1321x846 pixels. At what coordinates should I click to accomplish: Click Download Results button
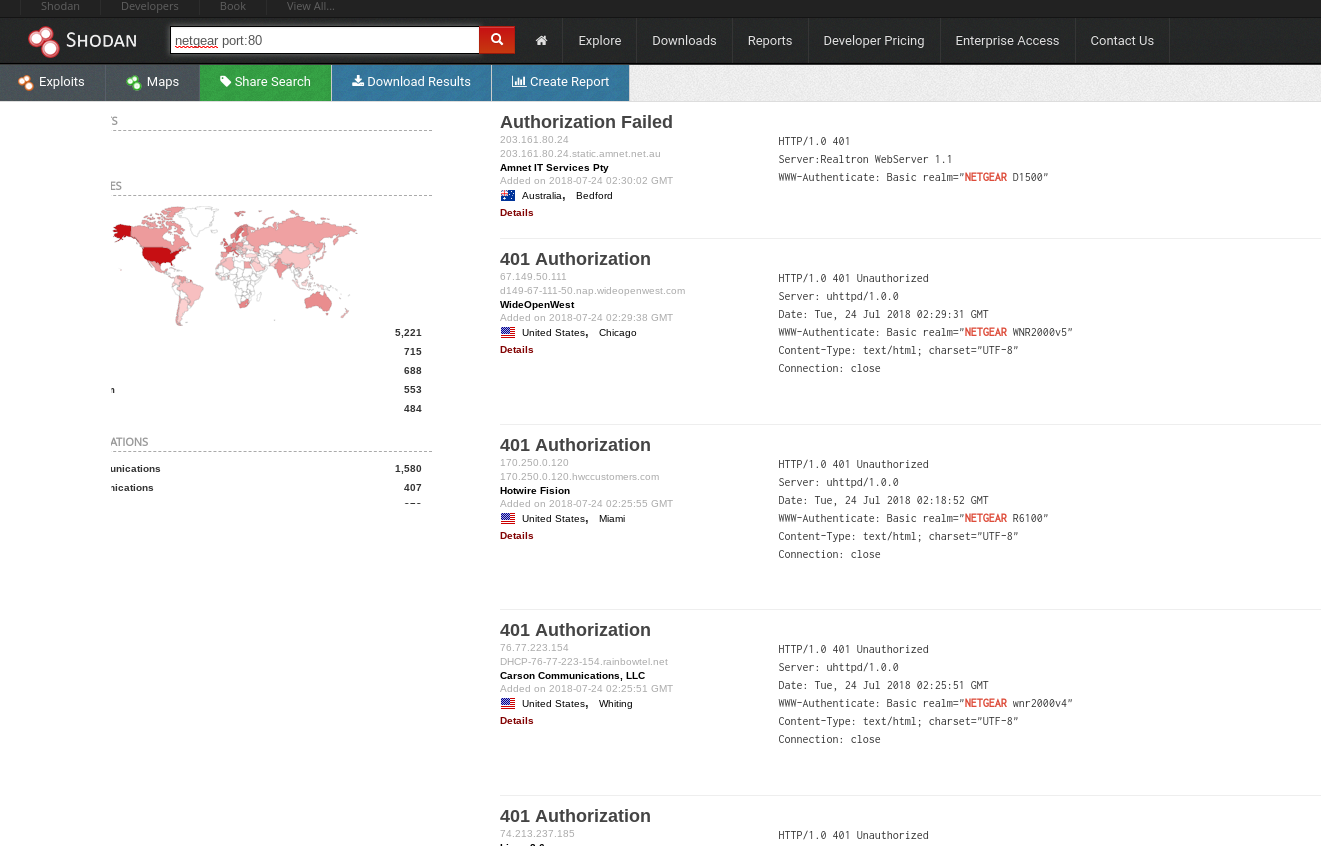tap(411, 82)
